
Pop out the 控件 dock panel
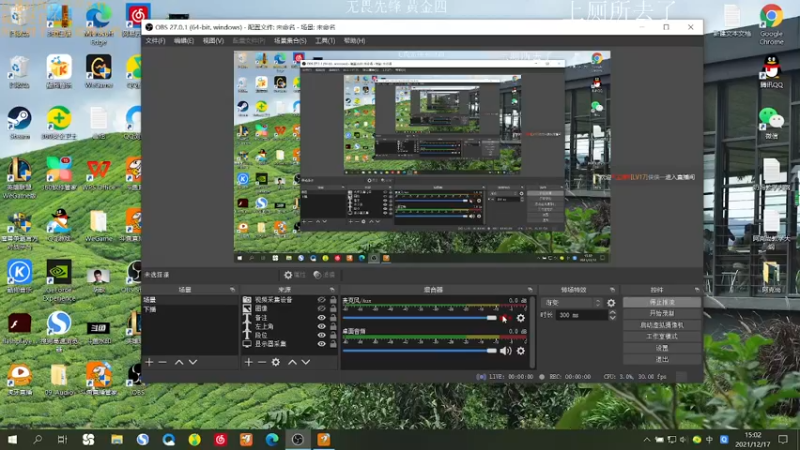click(697, 290)
